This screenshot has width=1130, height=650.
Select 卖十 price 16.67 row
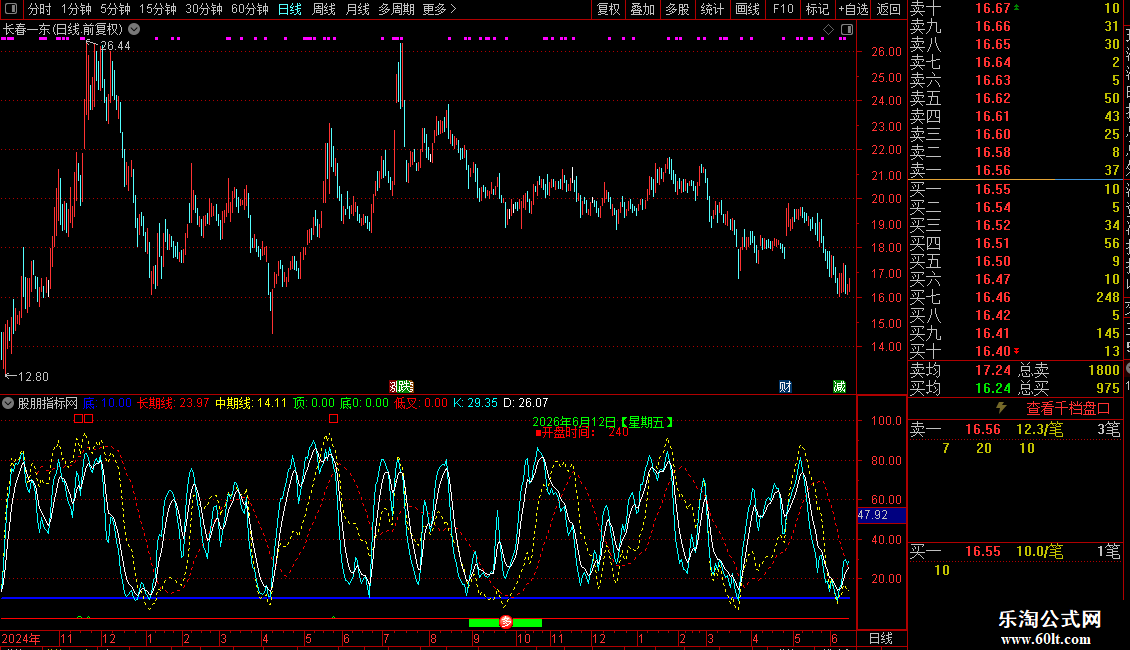(1016, 8)
